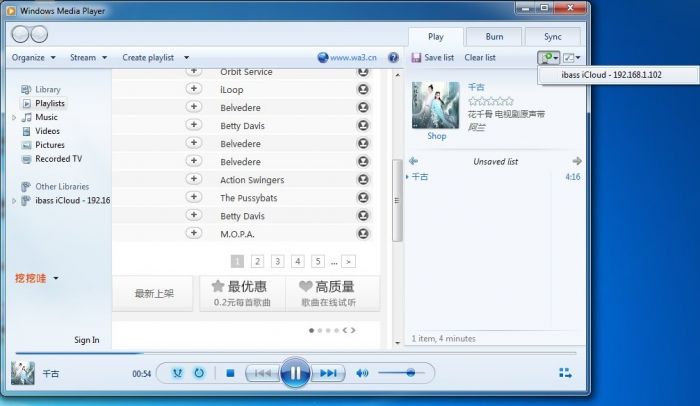Click the scrollbar down arrow
The width and height of the screenshot is (700, 406).
(397, 343)
